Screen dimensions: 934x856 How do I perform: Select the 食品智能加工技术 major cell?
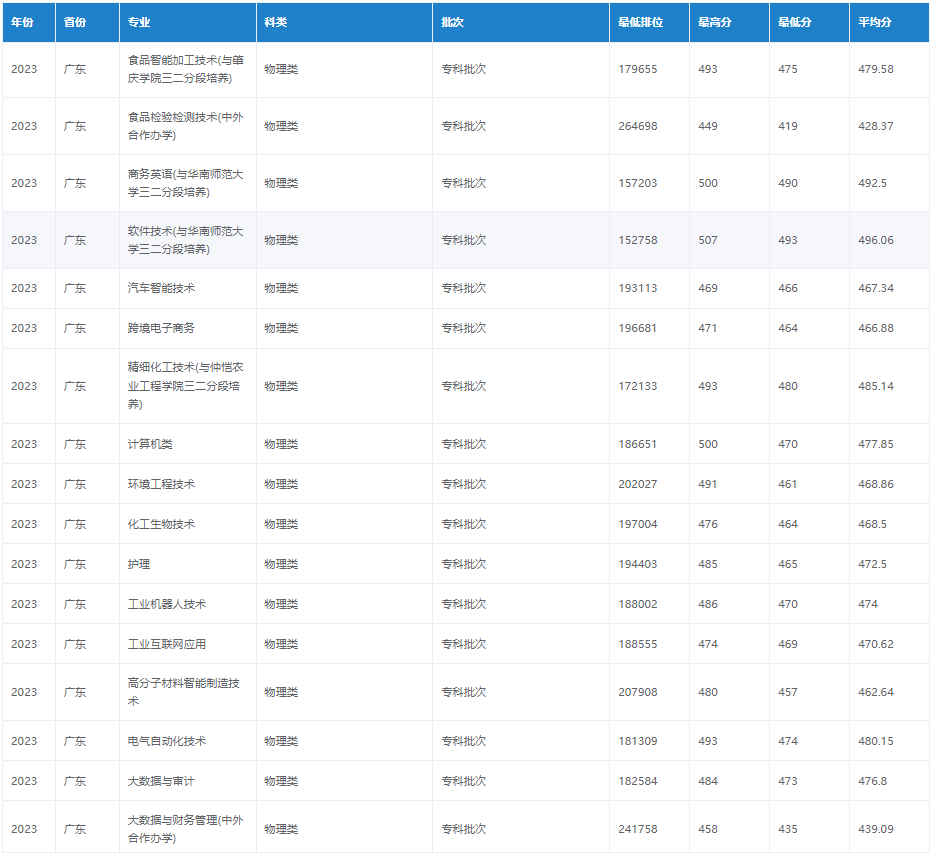186,69
